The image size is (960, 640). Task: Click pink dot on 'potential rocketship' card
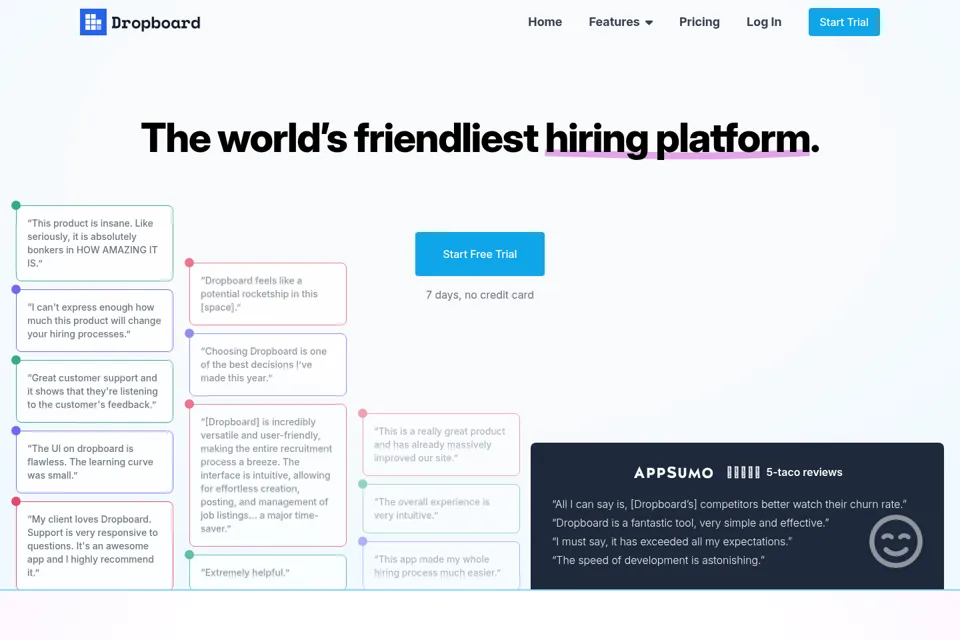coord(190,263)
